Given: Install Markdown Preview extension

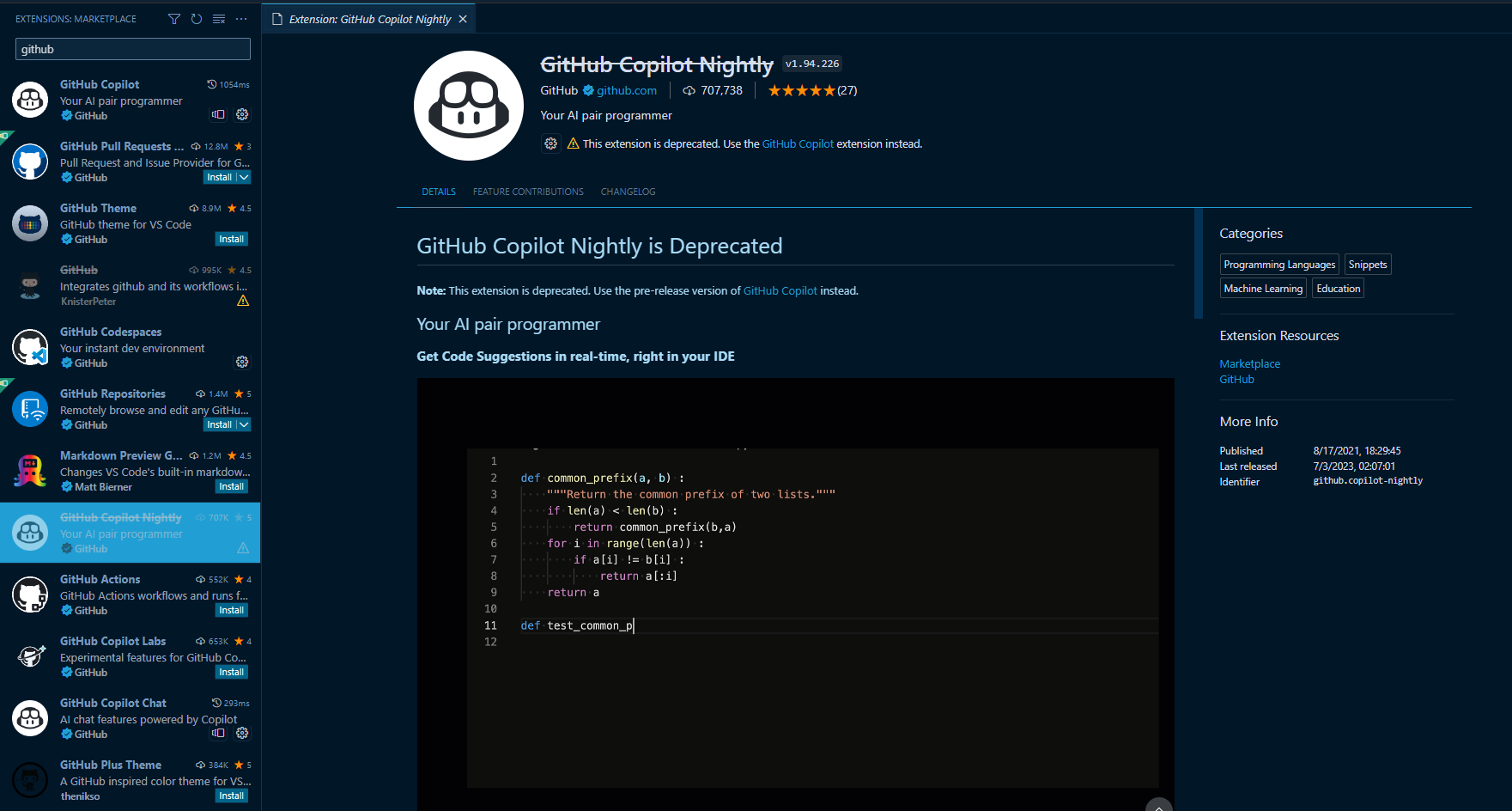Looking at the screenshot, I should pyautogui.click(x=232, y=486).
